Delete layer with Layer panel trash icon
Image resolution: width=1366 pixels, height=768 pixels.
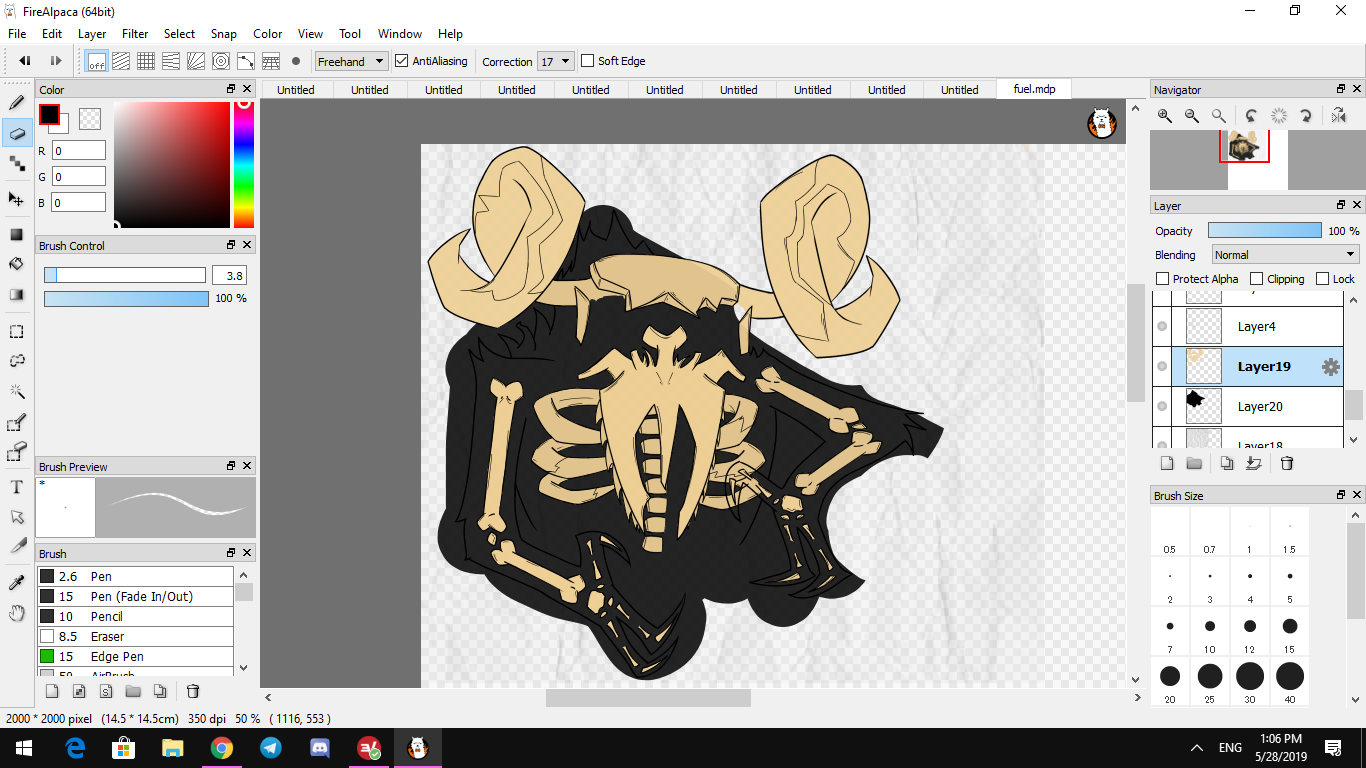click(x=1287, y=463)
